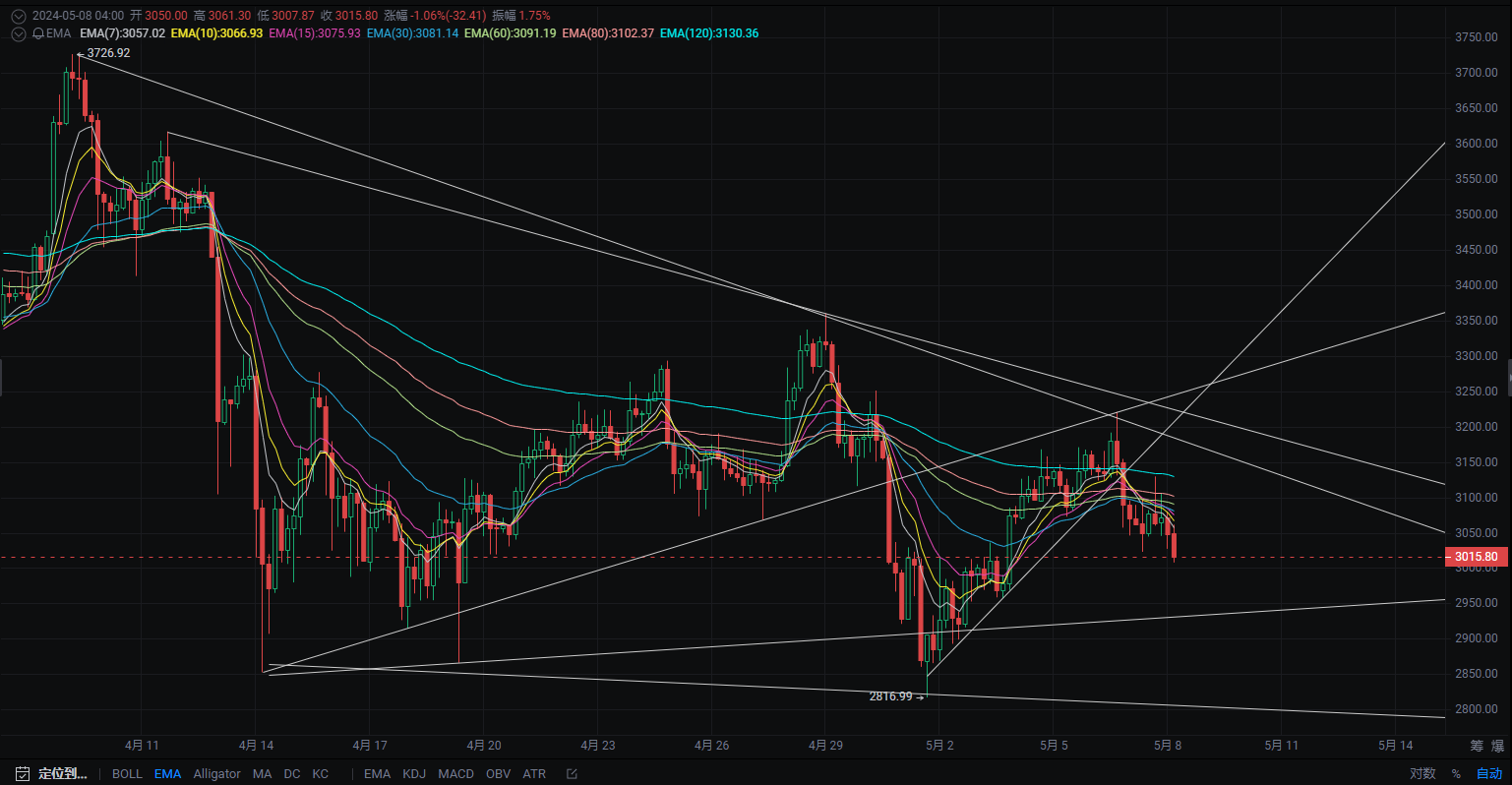Image resolution: width=1512 pixels, height=785 pixels.
Task: Collapse the EMA indicator legend row
Action: coord(18,33)
